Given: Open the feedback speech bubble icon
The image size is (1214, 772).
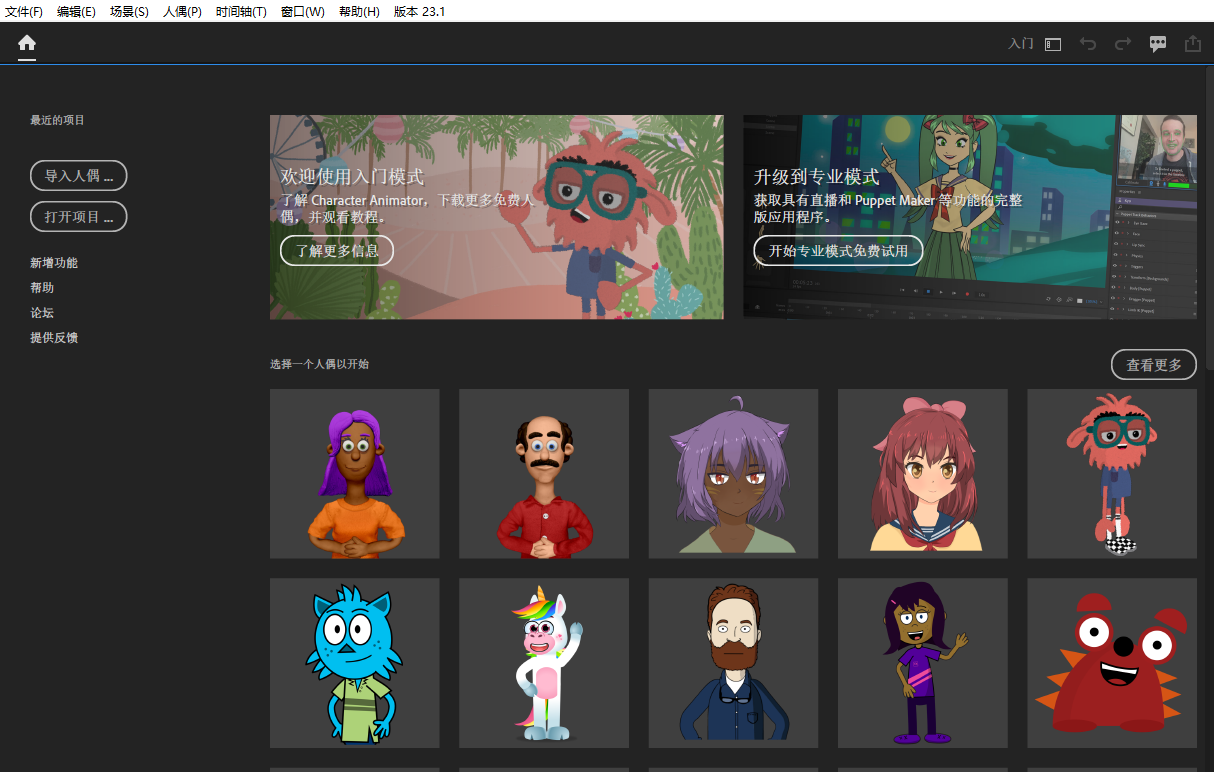Looking at the screenshot, I should click(x=1158, y=44).
